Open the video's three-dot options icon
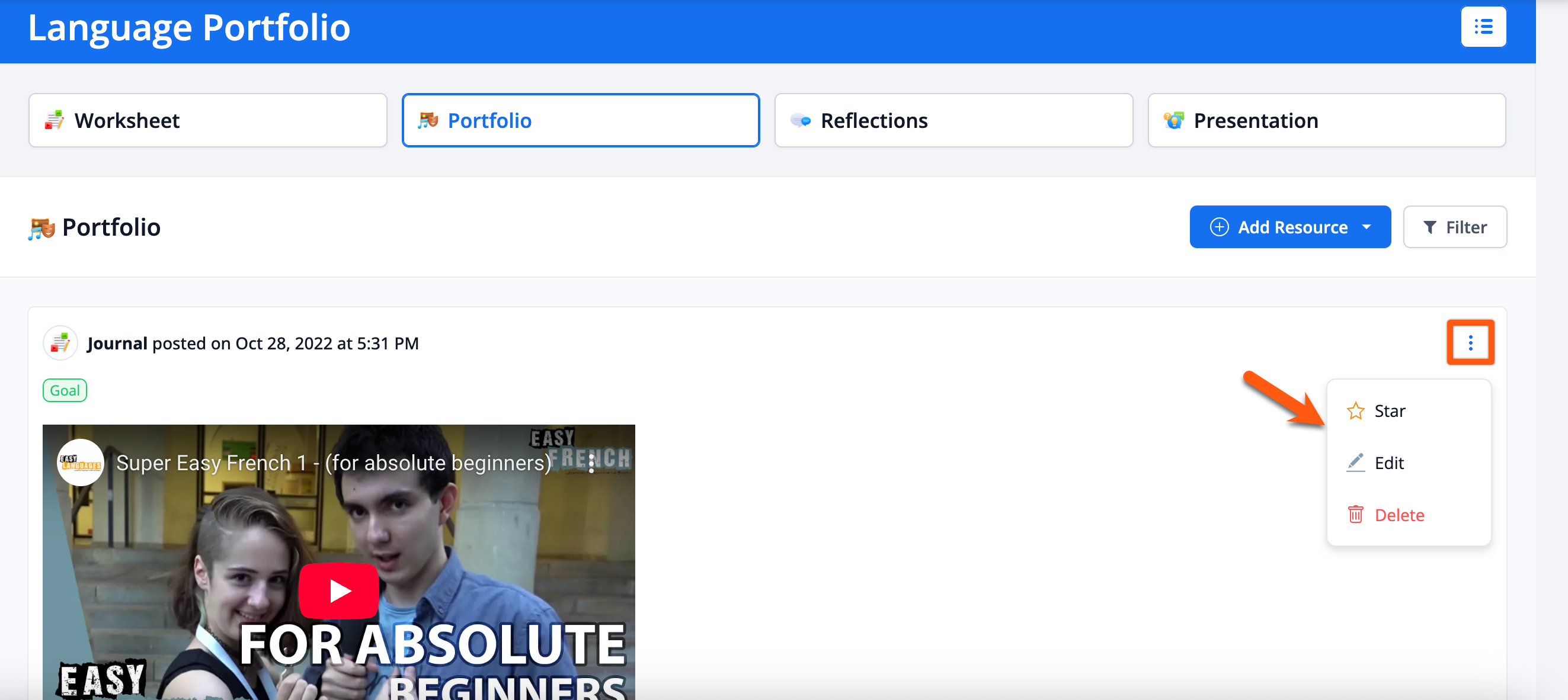The height and width of the screenshot is (700, 1568). pyautogui.click(x=590, y=464)
